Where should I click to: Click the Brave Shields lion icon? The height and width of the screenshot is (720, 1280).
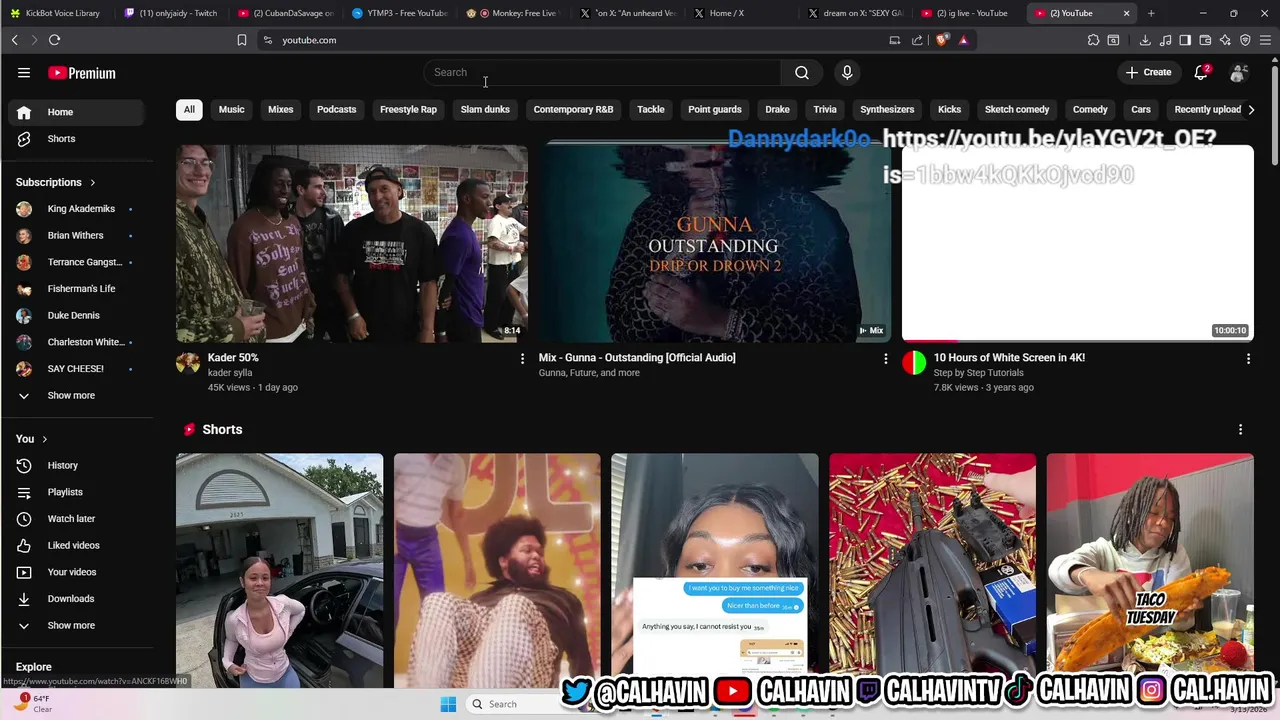pos(942,40)
